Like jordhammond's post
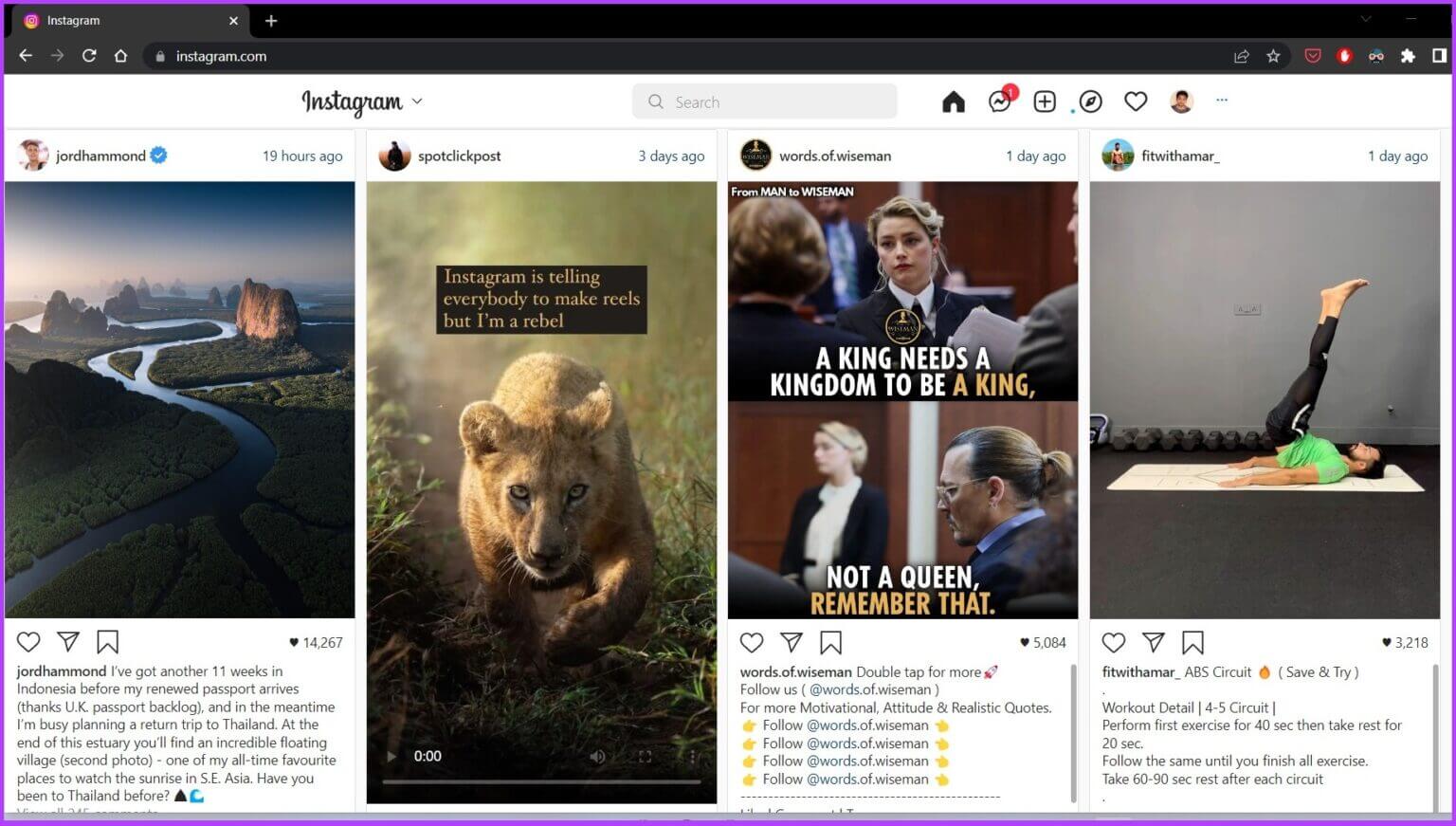The width and height of the screenshot is (1456, 826). point(28,642)
